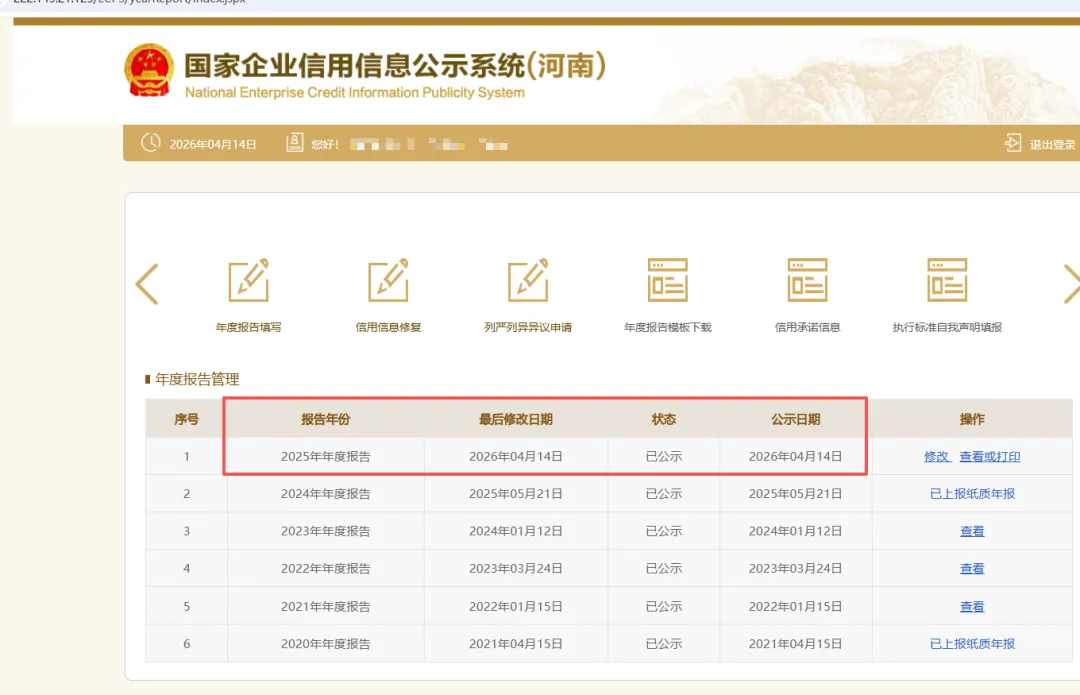The height and width of the screenshot is (695, 1080).
Task: Click the 序号 column header
Action: pyautogui.click(x=187, y=419)
